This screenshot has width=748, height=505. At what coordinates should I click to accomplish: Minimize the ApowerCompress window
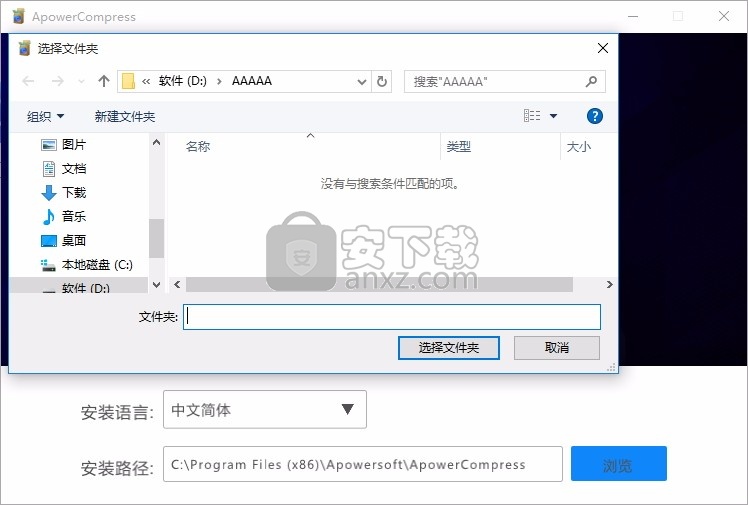[633, 17]
